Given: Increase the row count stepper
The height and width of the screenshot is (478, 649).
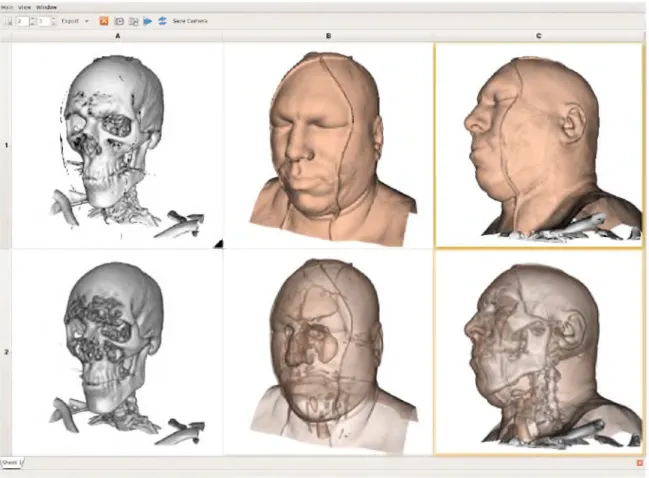Looking at the screenshot, I should click(33, 19).
